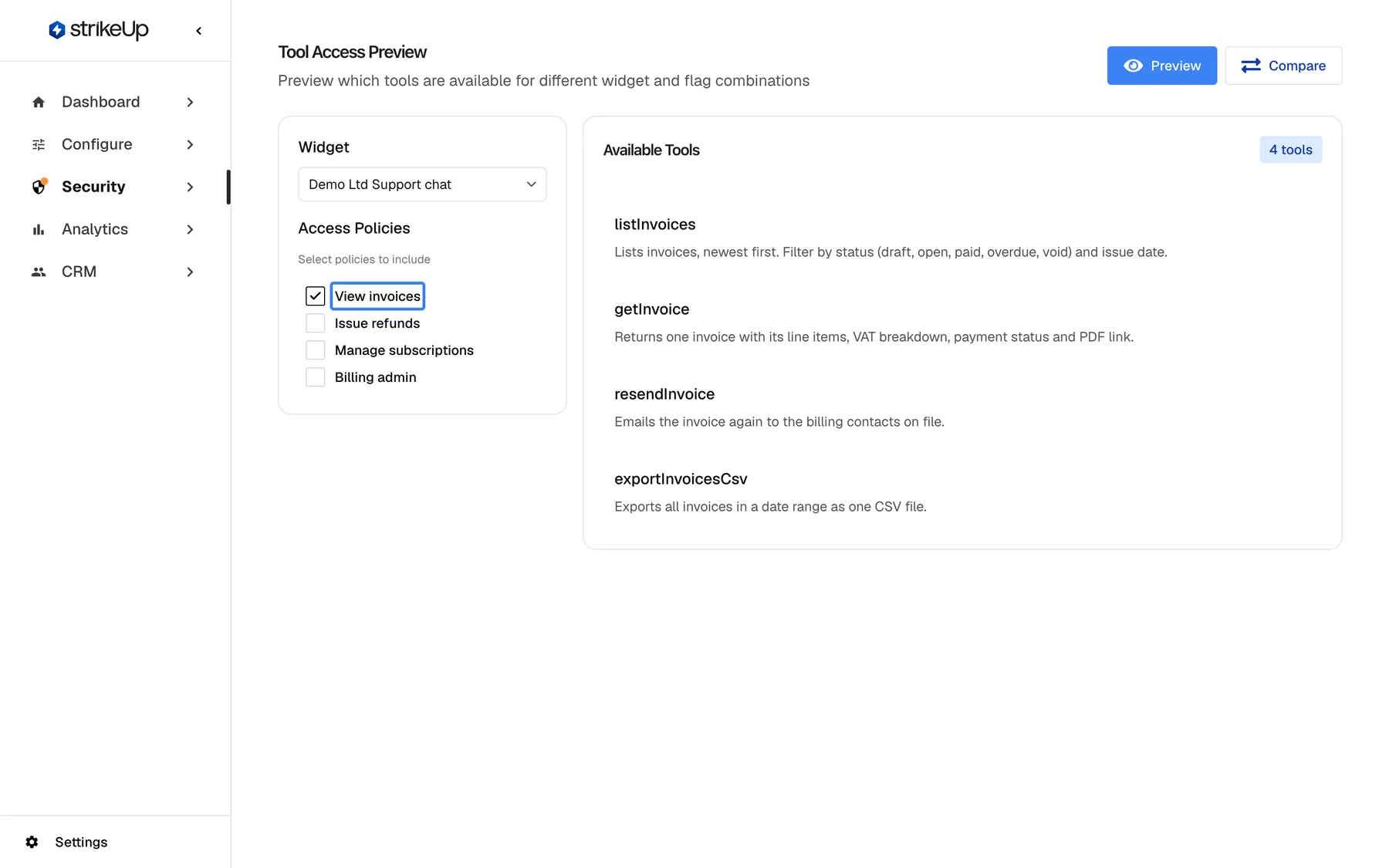This screenshot has height=868, width=1389.
Task: Expand the Analytics menu chevron
Action: pyautogui.click(x=190, y=229)
